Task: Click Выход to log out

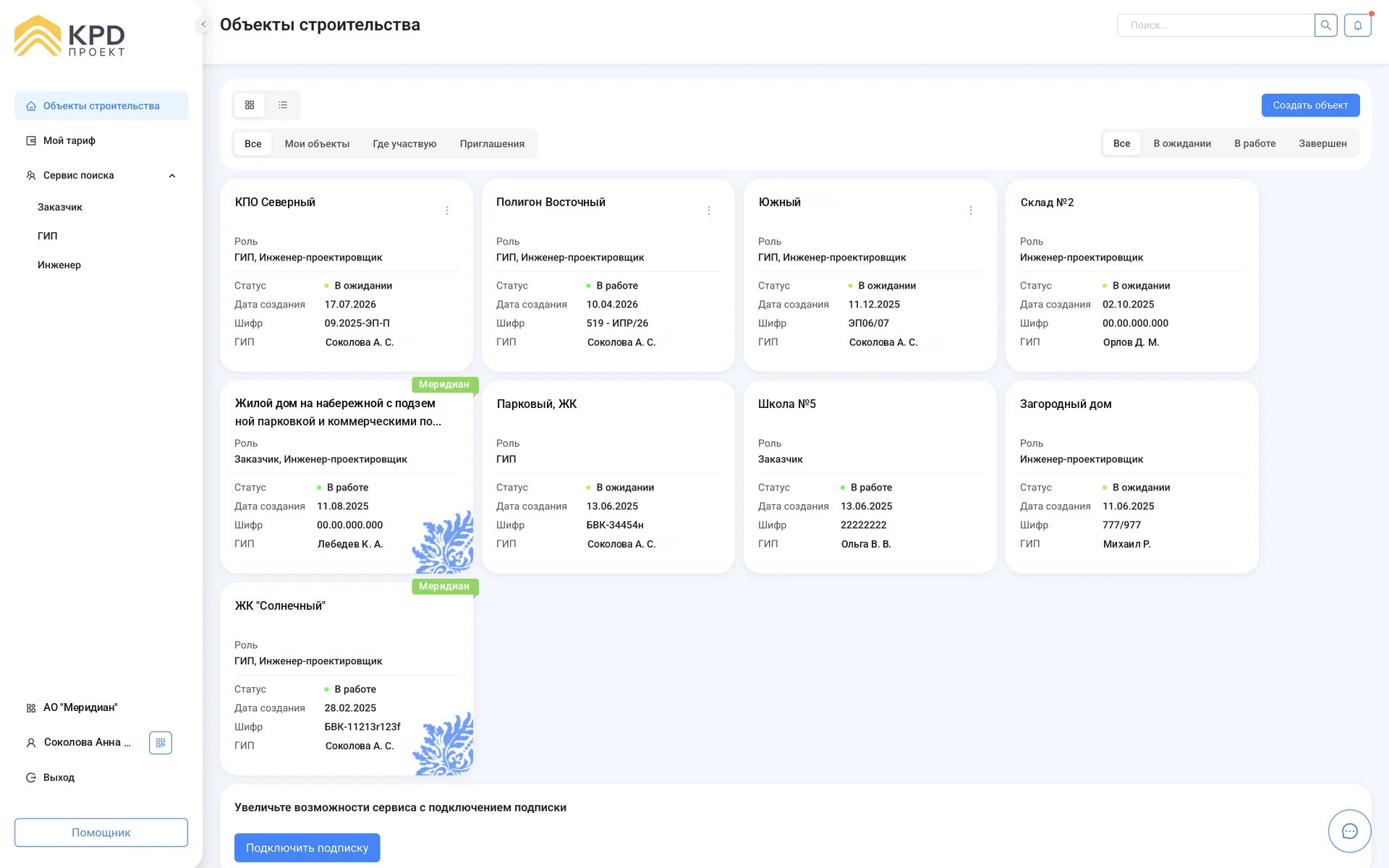Action: [x=59, y=778]
